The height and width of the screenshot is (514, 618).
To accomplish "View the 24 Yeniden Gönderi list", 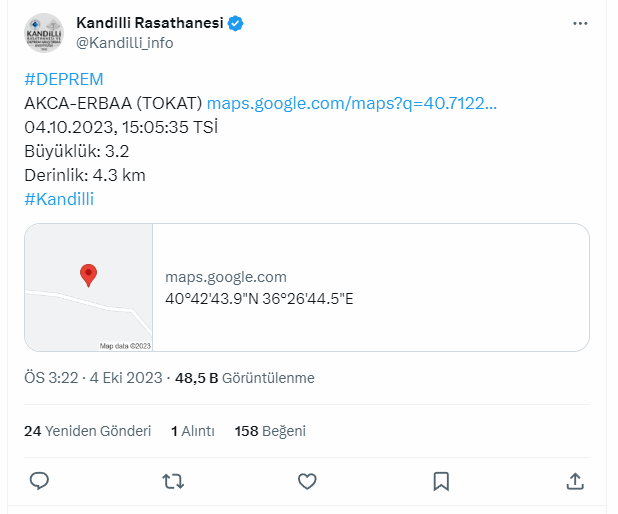I will tap(87, 431).
